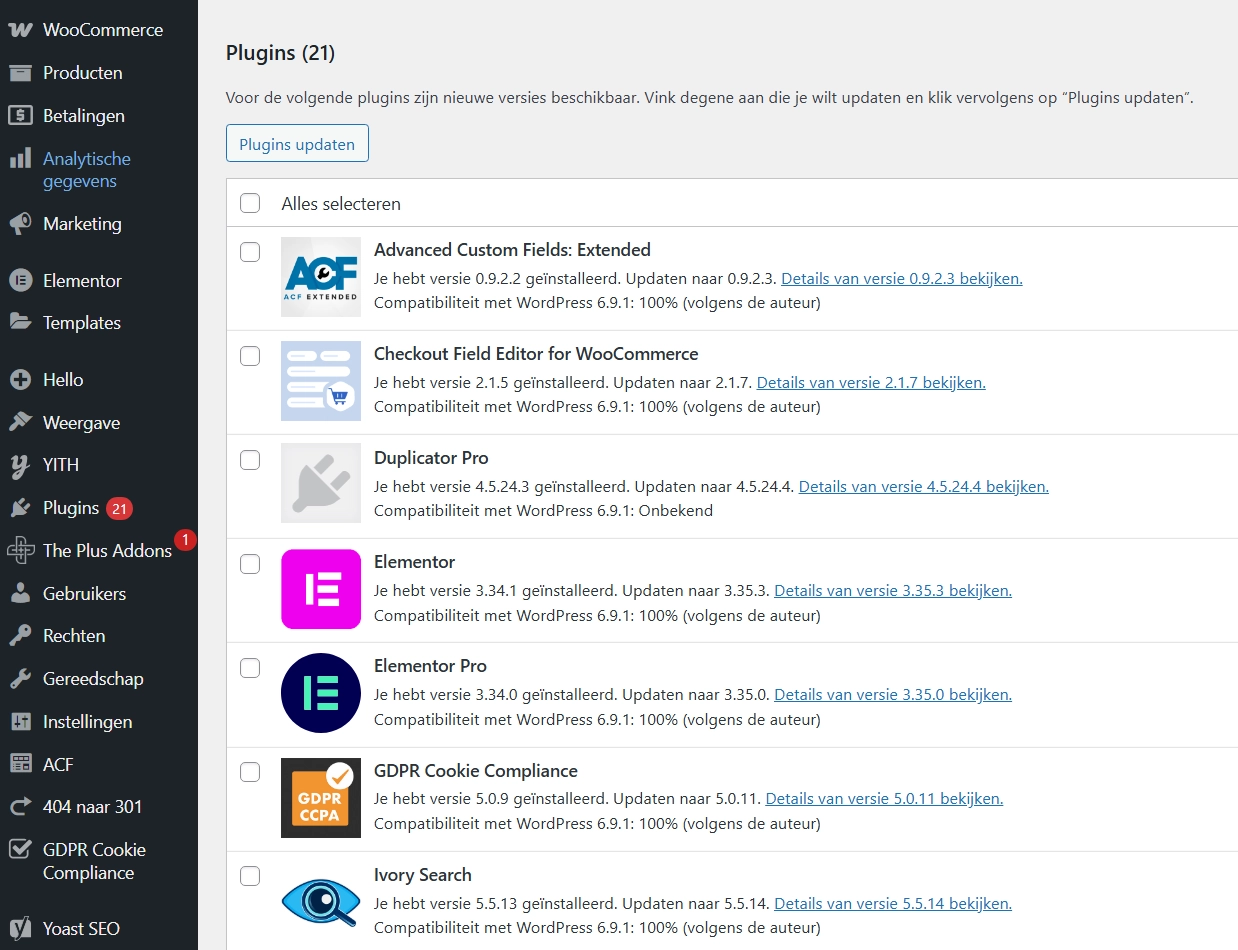Enable the Ivory Search checkbox
Screen dimensions: 1238x950
[250, 877]
